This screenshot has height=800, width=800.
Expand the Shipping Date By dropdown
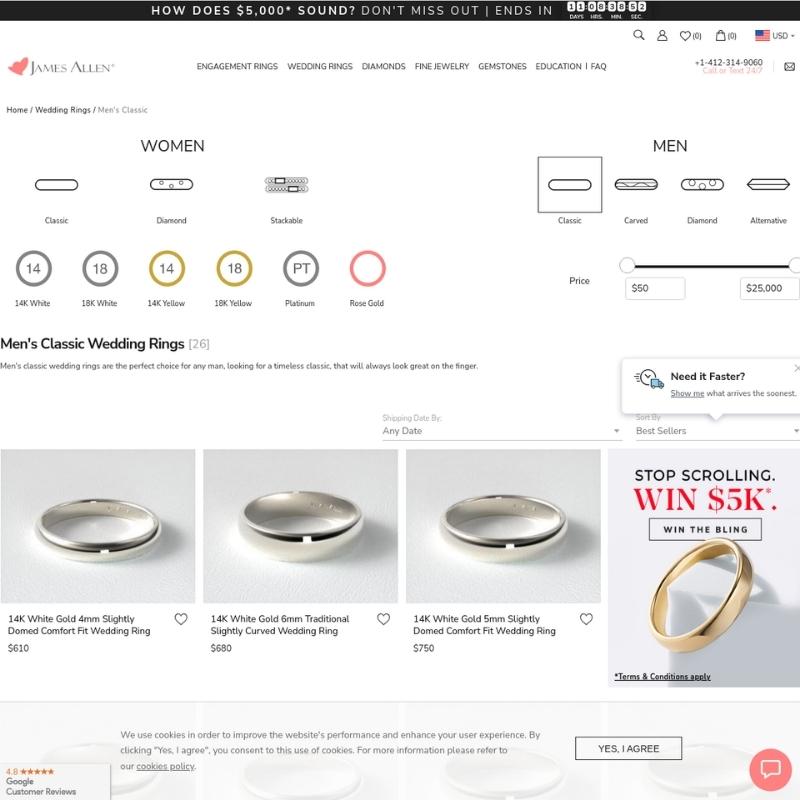[502, 431]
